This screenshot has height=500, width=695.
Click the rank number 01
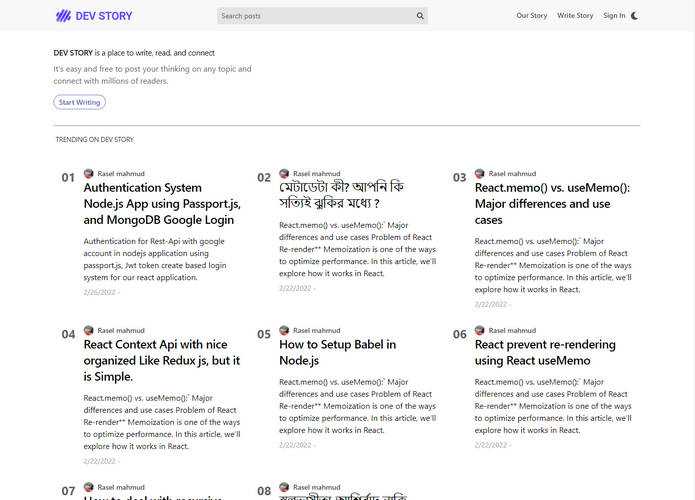tap(68, 178)
